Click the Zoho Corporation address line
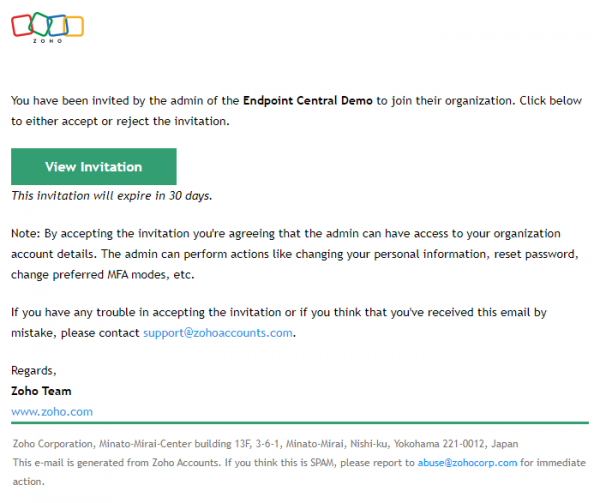 point(265,443)
